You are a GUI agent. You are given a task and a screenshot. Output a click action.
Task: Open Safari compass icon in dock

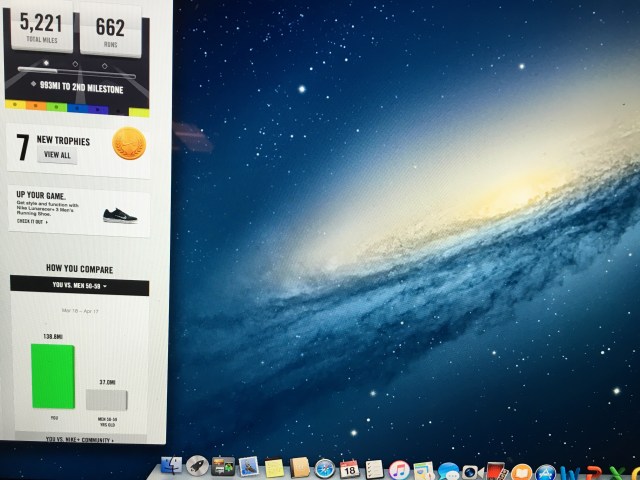324,468
